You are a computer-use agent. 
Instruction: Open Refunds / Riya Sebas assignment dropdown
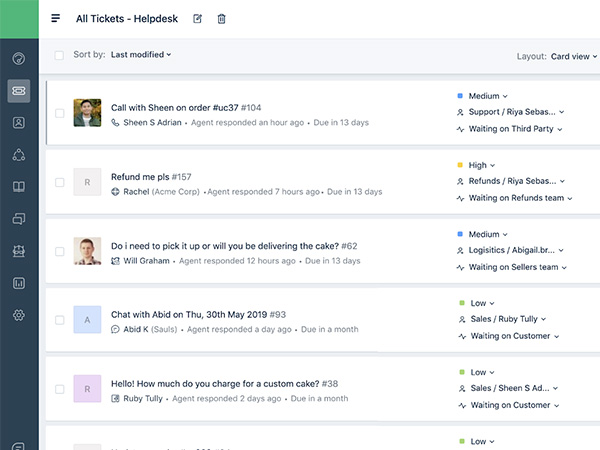(x=517, y=181)
